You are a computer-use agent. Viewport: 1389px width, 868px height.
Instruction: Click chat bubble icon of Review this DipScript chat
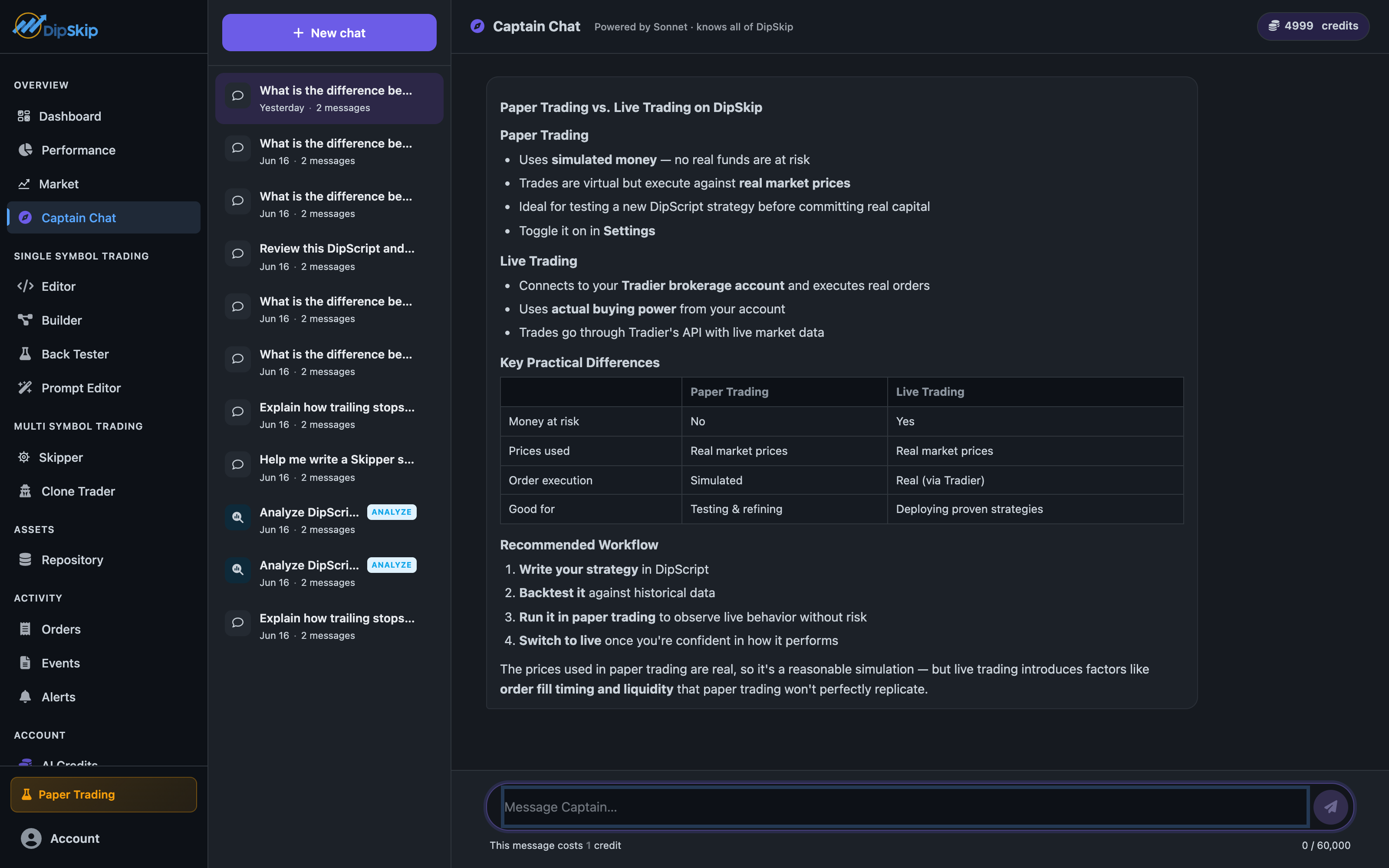pyautogui.click(x=237, y=254)
